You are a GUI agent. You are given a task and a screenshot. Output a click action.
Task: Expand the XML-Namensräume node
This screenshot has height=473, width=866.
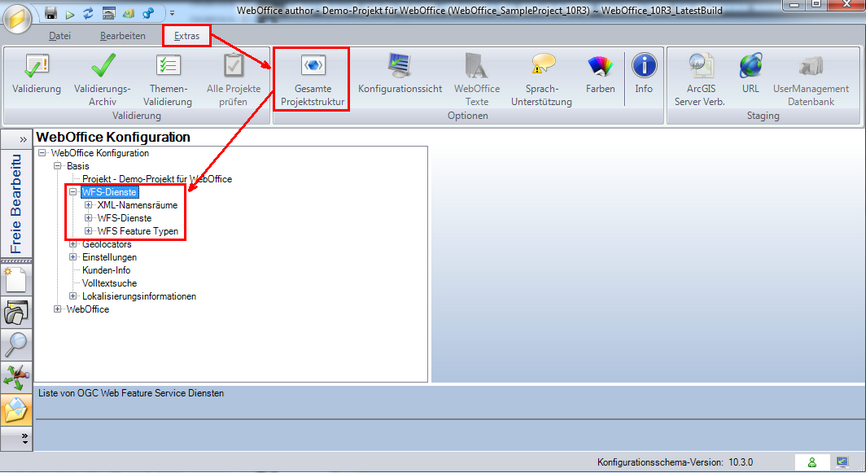coord(88,205)
